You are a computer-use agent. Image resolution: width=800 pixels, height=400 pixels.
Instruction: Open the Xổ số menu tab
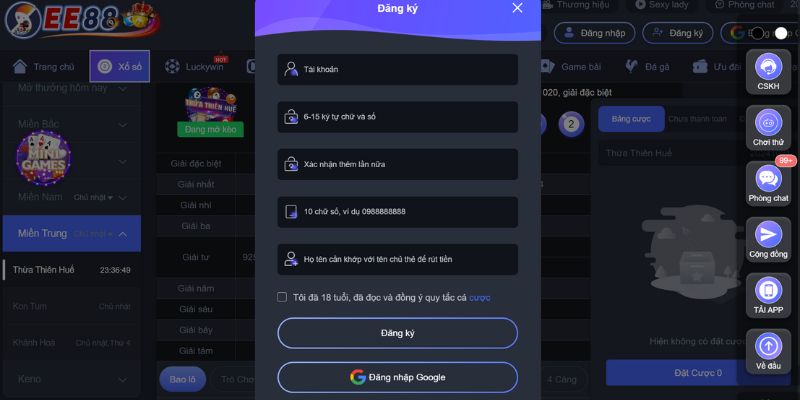click(120, 66)
